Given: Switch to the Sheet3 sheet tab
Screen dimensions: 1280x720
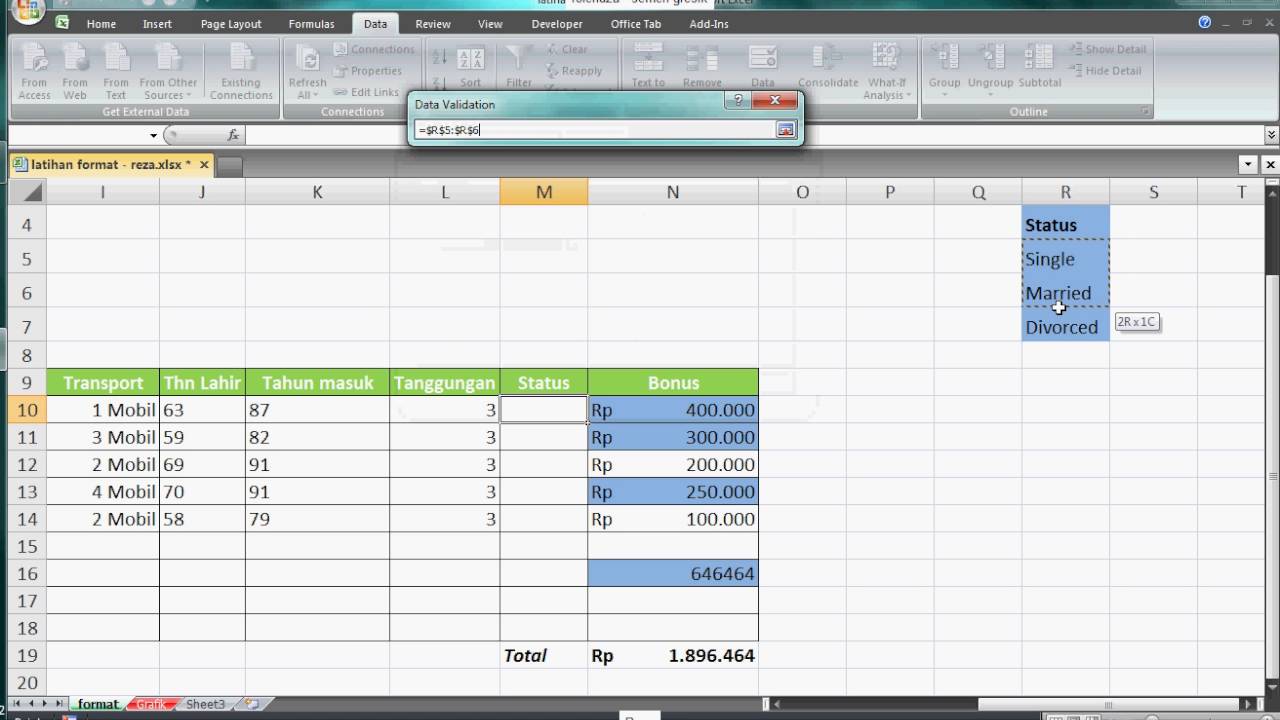Looking at the screenshot, I should (205, 704).
